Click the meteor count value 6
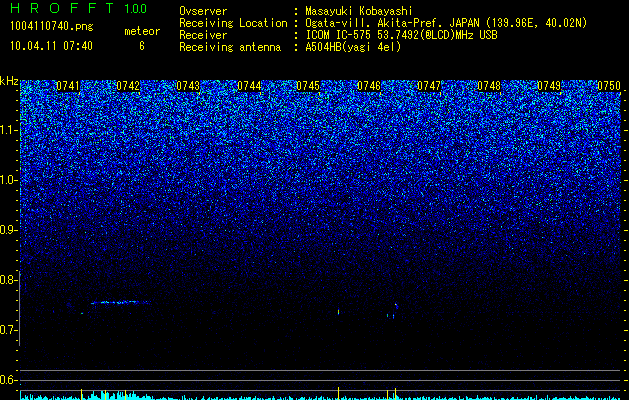The width and height of the screenshot is (629, 400). coord(142,46)
